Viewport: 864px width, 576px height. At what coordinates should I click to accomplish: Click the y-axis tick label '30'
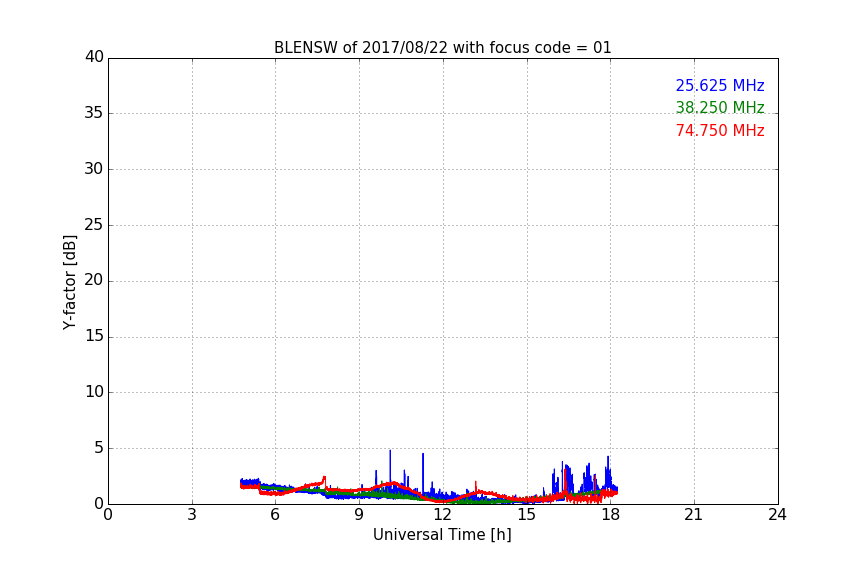tap(94, 169)
